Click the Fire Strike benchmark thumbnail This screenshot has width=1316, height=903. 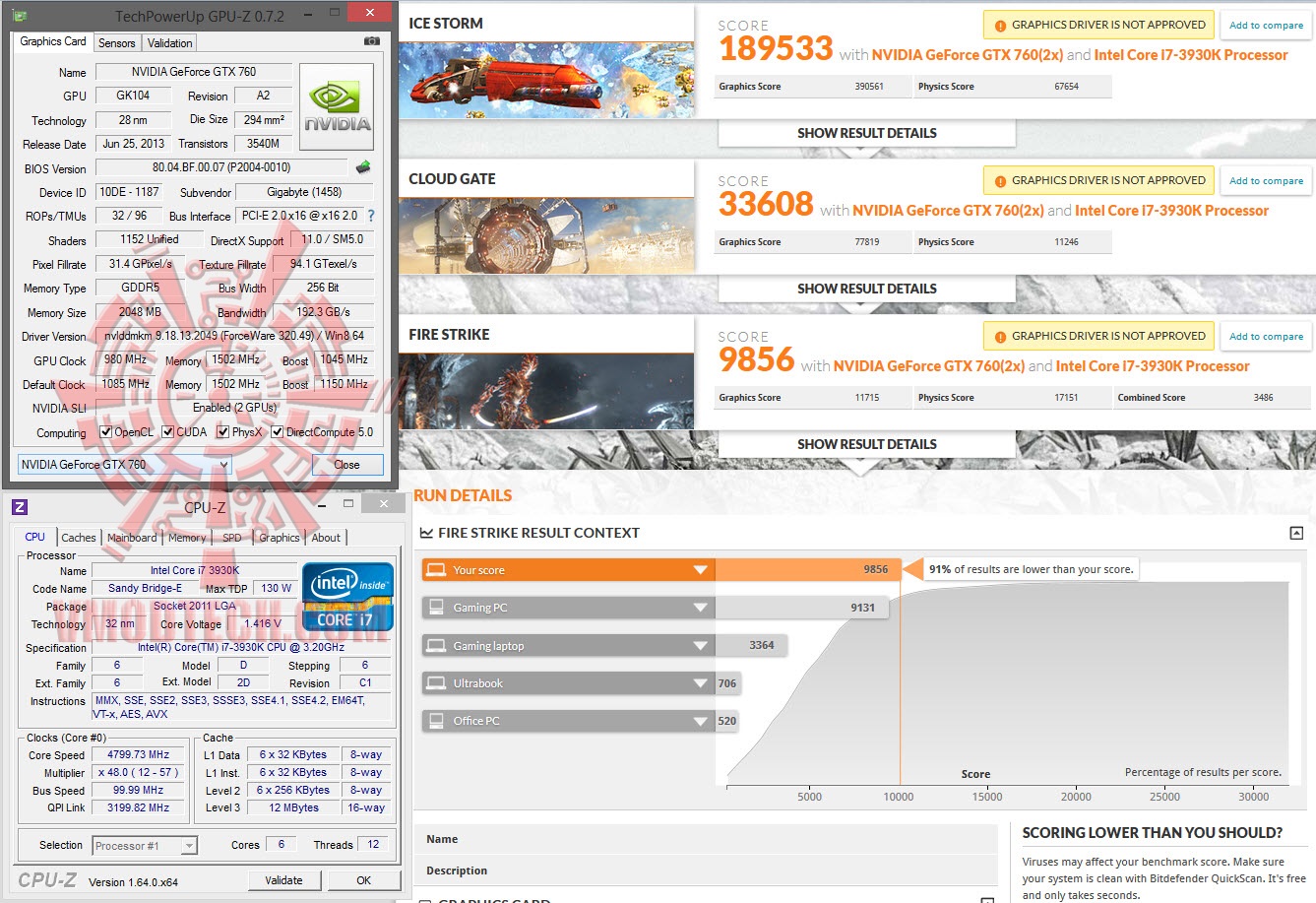pos(546,391)
